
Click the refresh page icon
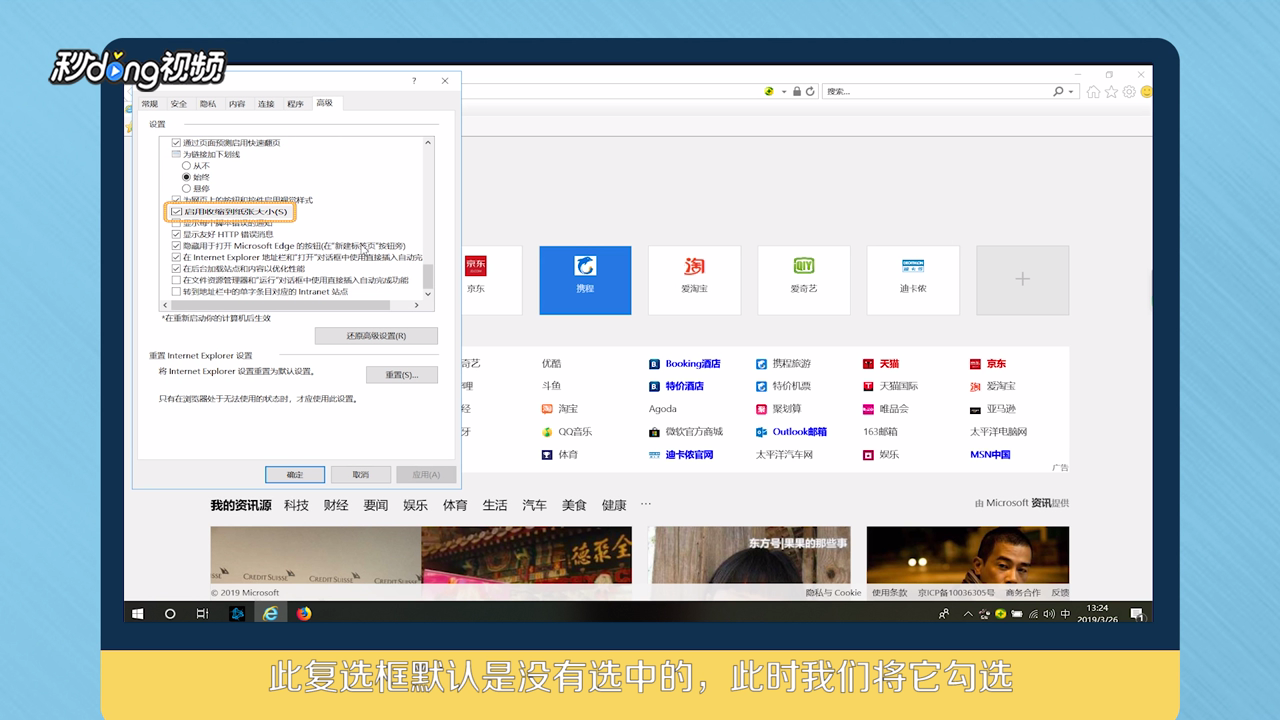pos(809,91)
